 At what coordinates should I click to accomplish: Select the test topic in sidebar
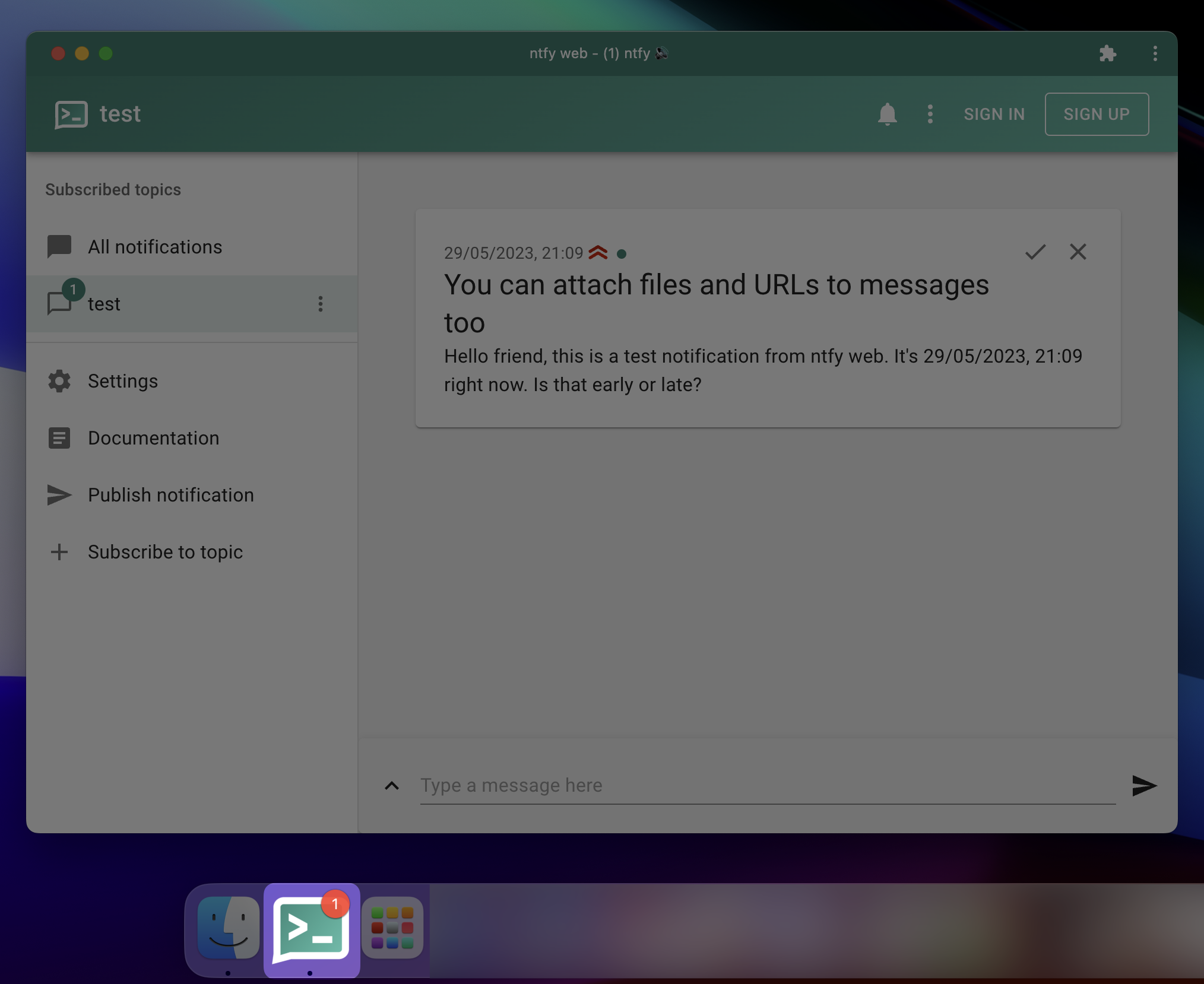(x=104, y=304)
